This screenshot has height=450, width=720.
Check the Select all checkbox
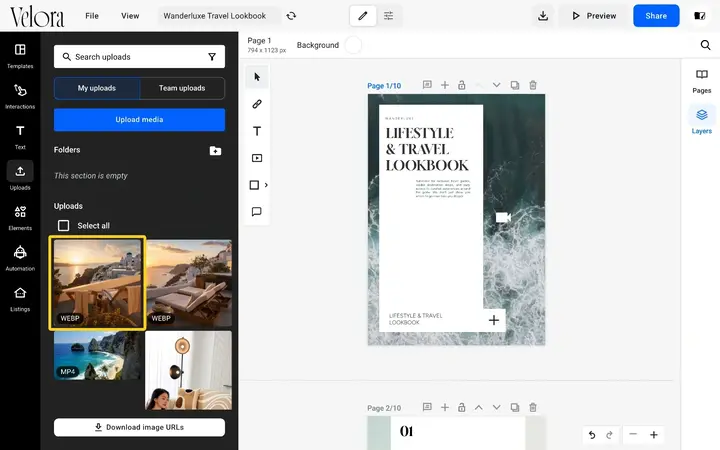63,225
